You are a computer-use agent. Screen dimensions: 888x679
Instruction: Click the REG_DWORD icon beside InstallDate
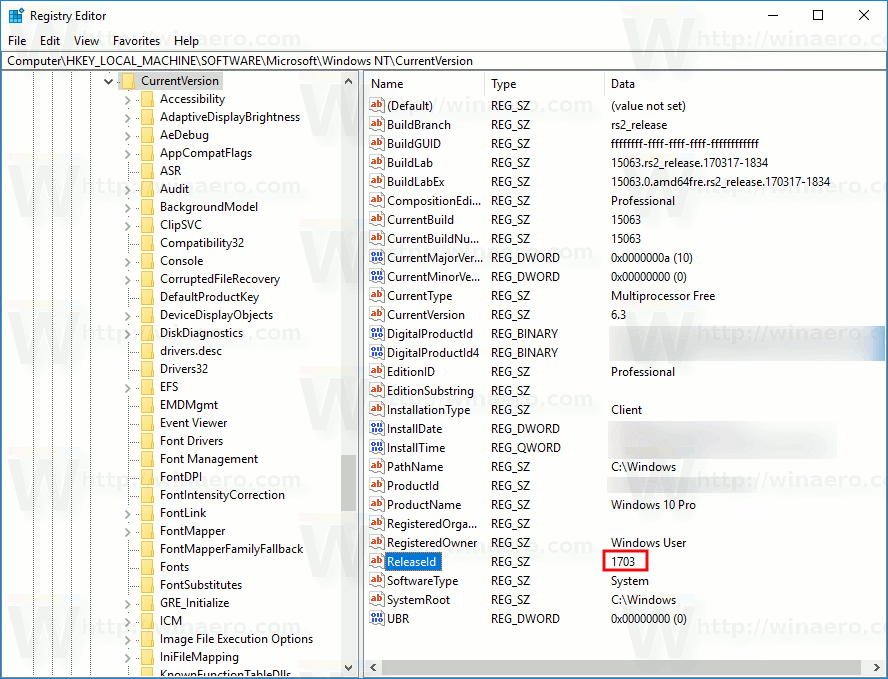[x=377, y=428]
